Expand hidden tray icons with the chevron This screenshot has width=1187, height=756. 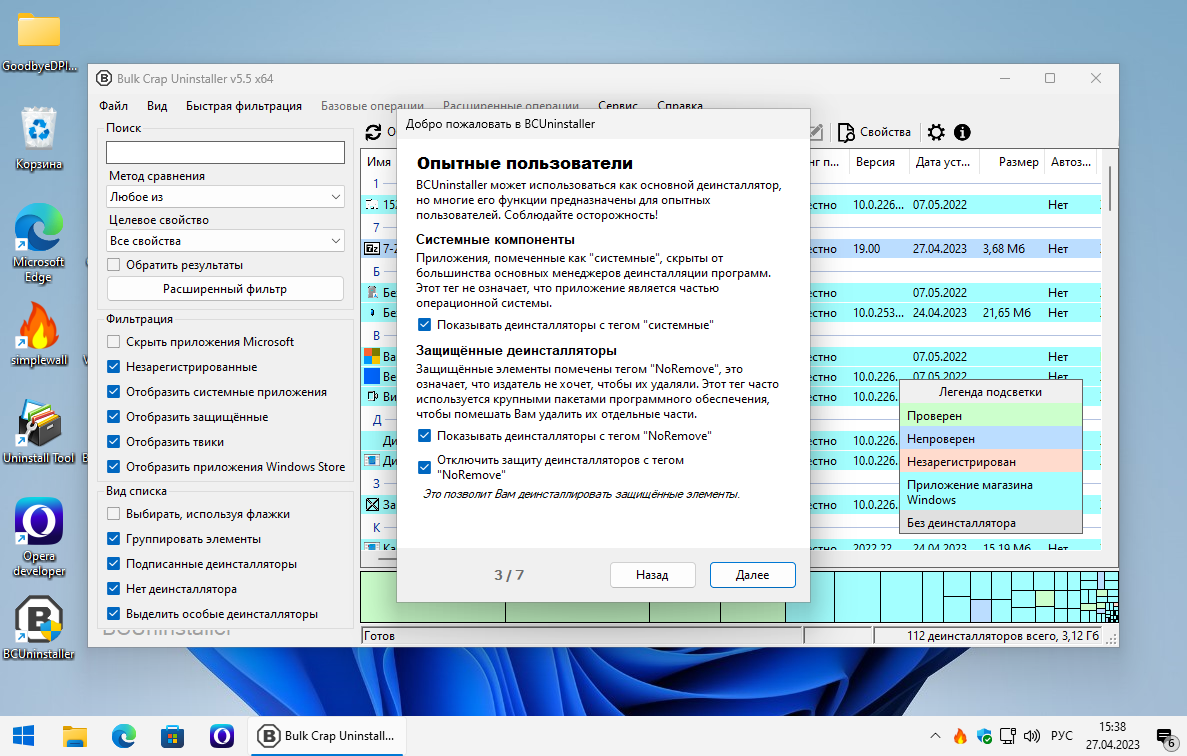tap(935, 736)
